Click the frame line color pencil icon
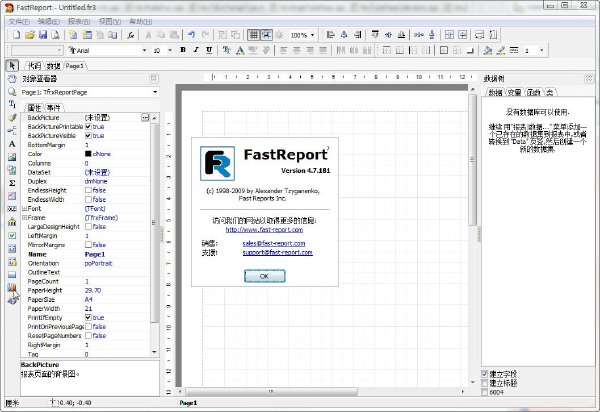This screenshot has height=412, width=600. (501, 50)
